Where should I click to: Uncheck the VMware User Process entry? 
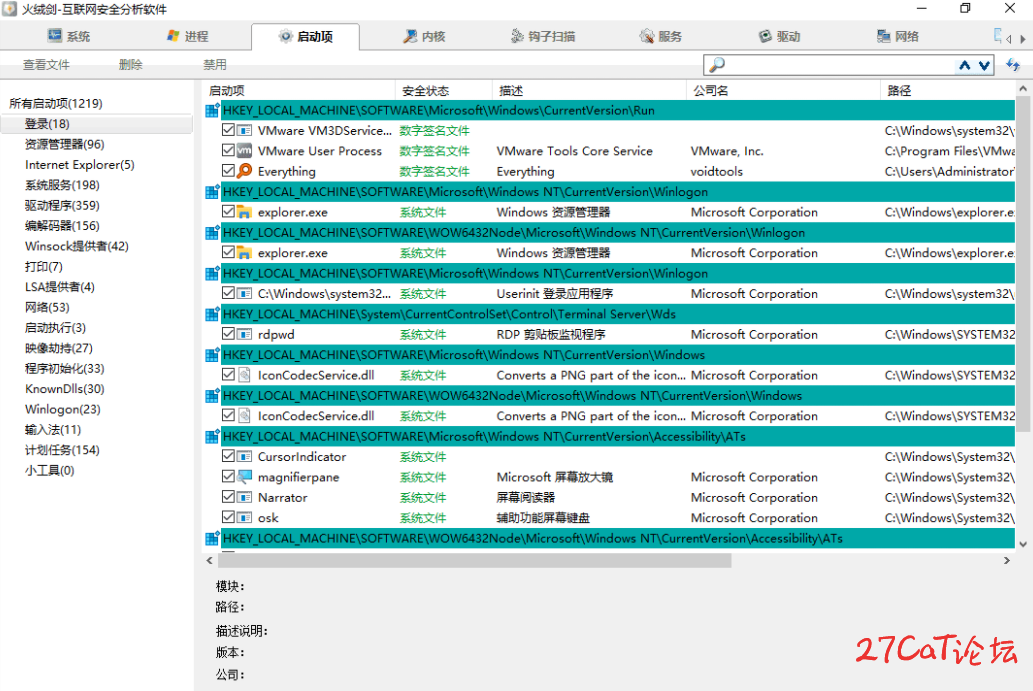pyautogui.click(x=228, y=150)
